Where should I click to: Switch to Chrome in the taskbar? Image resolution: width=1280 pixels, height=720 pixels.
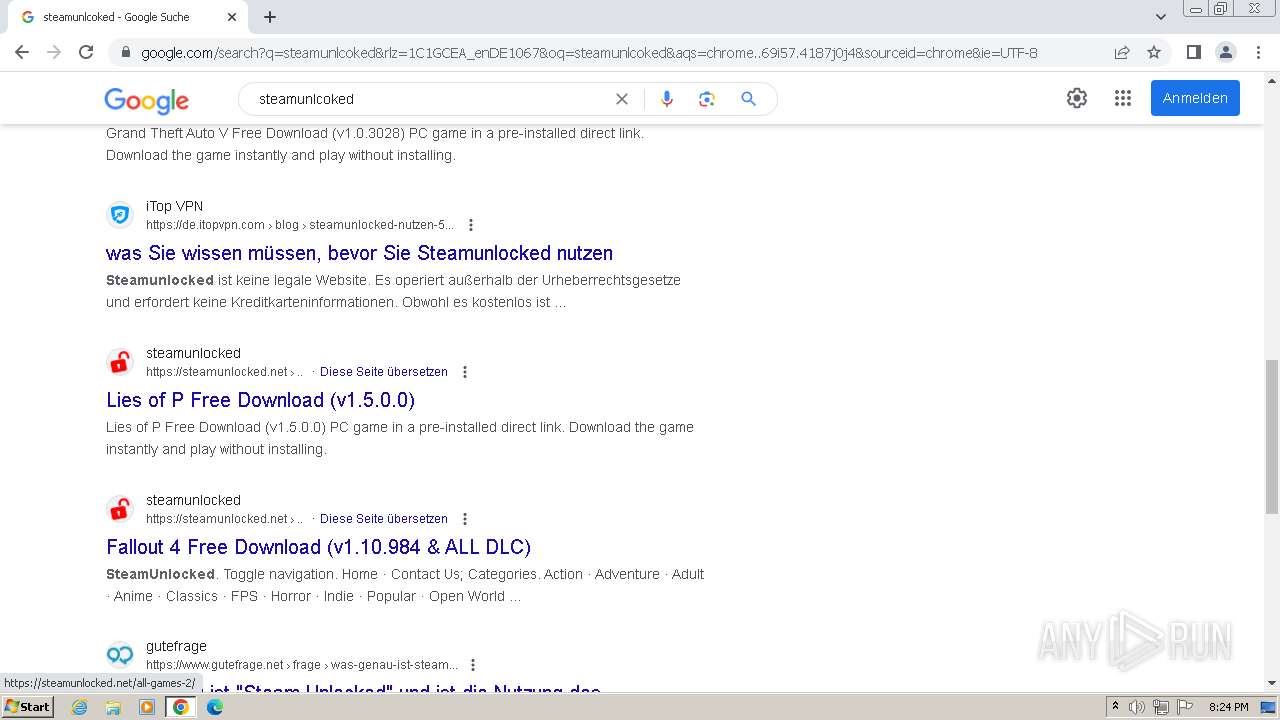pyautogui.click(x=181, y=707)
